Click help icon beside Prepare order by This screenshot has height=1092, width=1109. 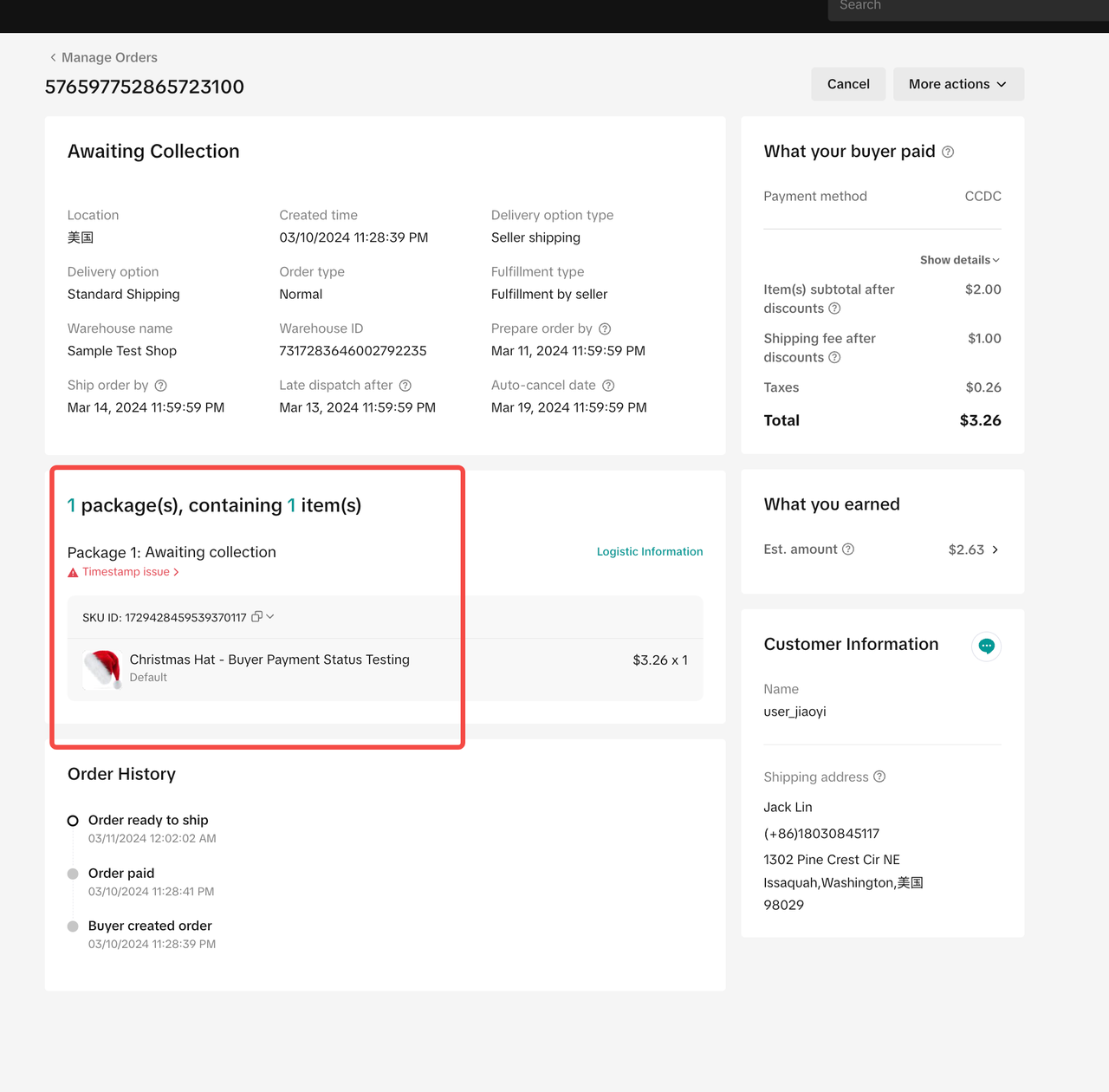pyautogui.click(x=605, y=329)
